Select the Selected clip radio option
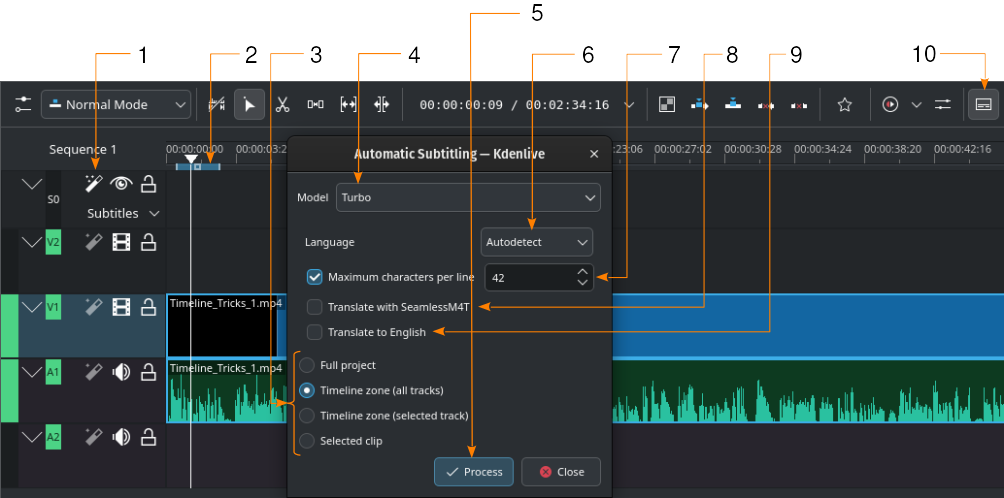1004x498 pixels. coord(307,441)
